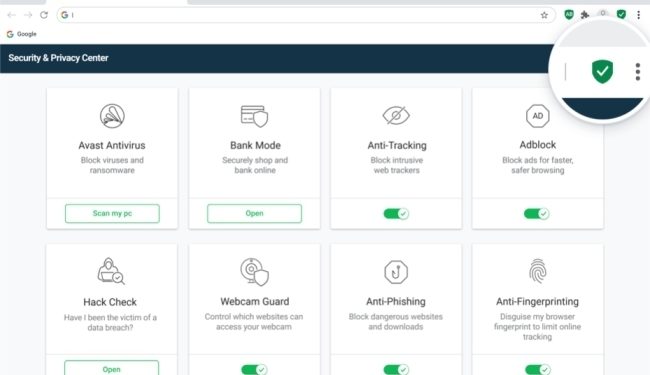650x375 pixels.
Task: Click the Avast Antivirus logo icon
Action: 112,116
